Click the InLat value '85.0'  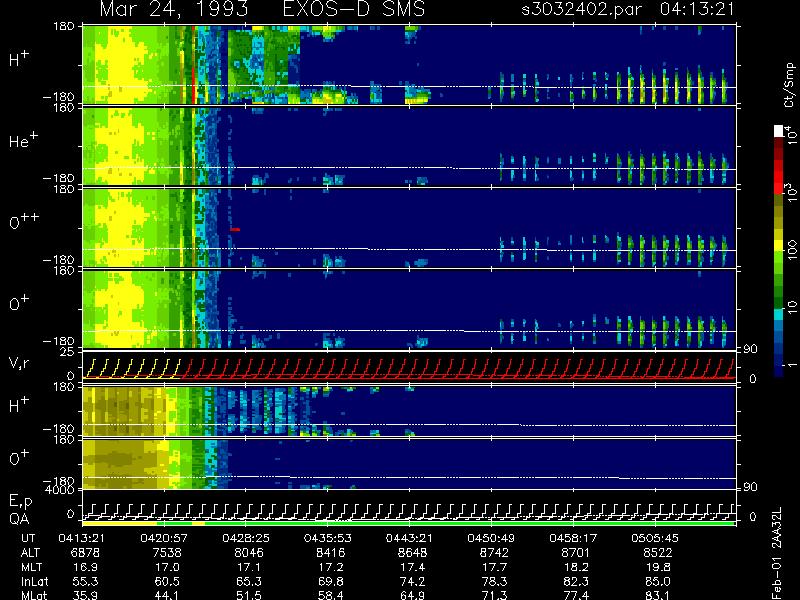click(x=658, y=581)
